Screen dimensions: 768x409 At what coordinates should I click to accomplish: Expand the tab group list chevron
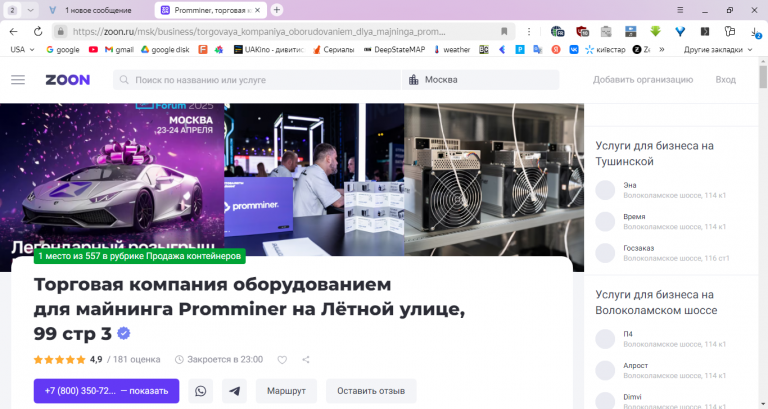point(30,10)
